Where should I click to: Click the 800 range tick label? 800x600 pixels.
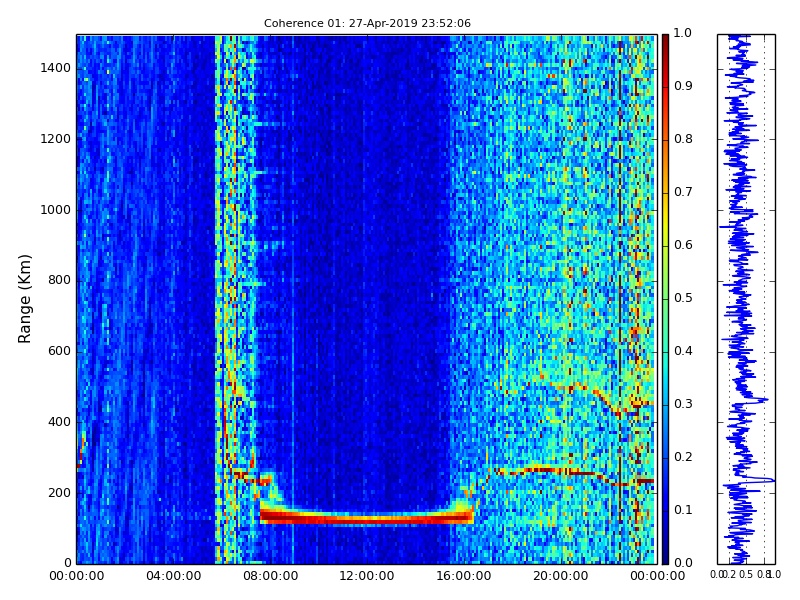click(x=60, y=280)
